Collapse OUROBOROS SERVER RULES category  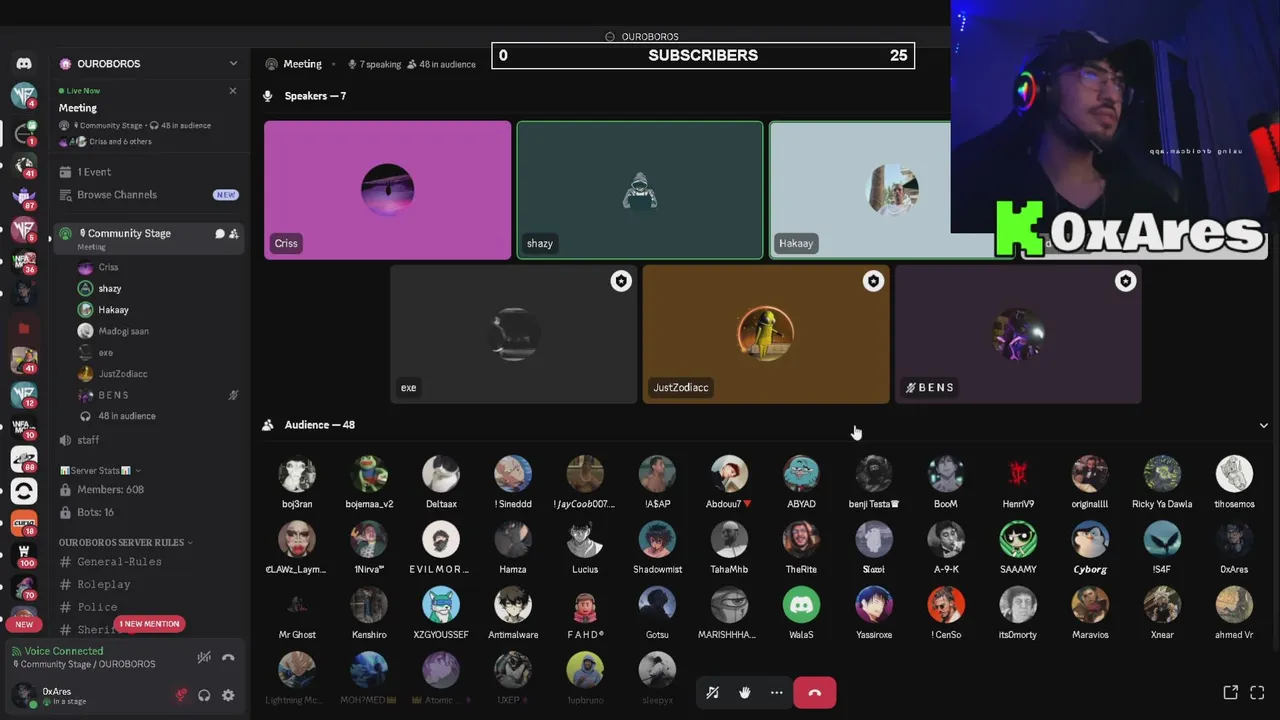pos(126,542)
